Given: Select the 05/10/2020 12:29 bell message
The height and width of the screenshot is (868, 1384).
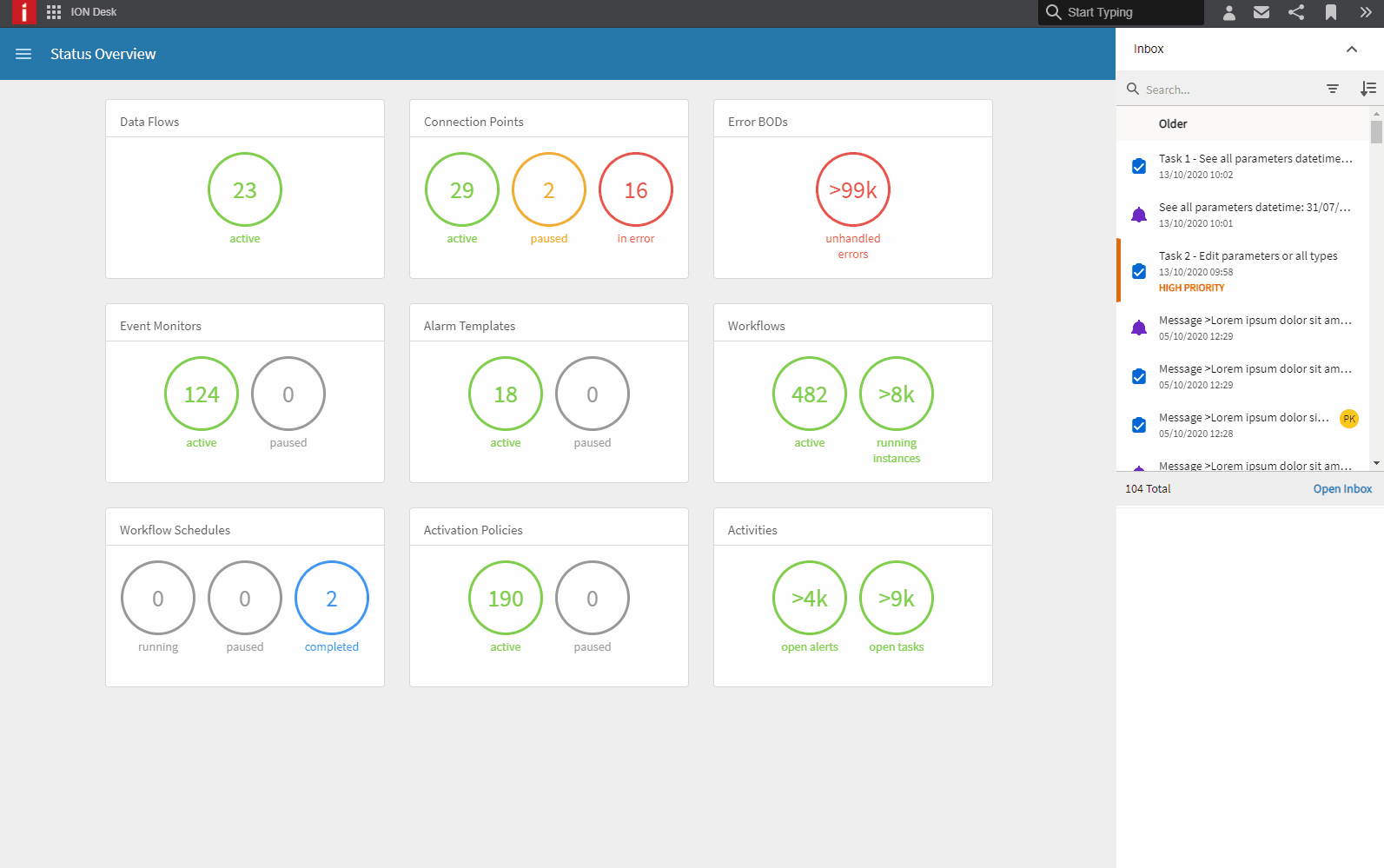Looking at the screenshot, I should coord(1254,328).
